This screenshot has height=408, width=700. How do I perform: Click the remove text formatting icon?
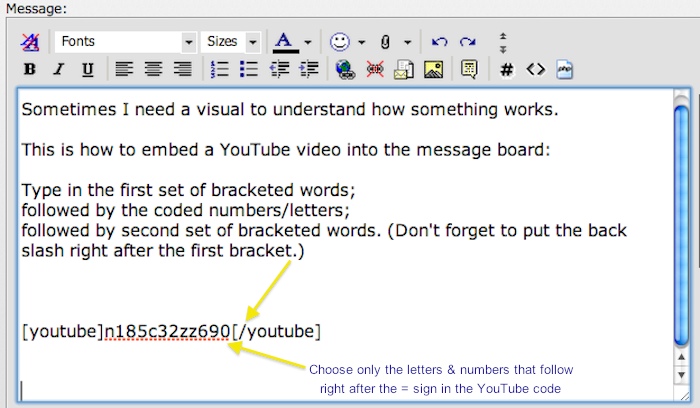[x=30, y=42]
